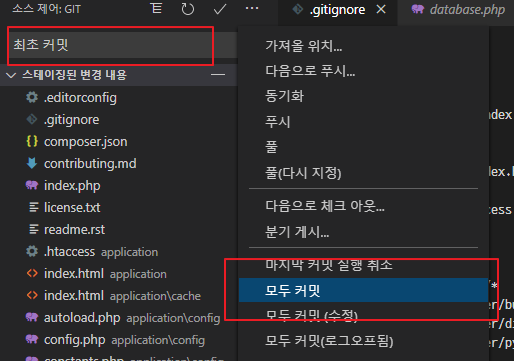
Task: Click the markdown arrow icon of contributing.md
Action: [x=32, y=163]
